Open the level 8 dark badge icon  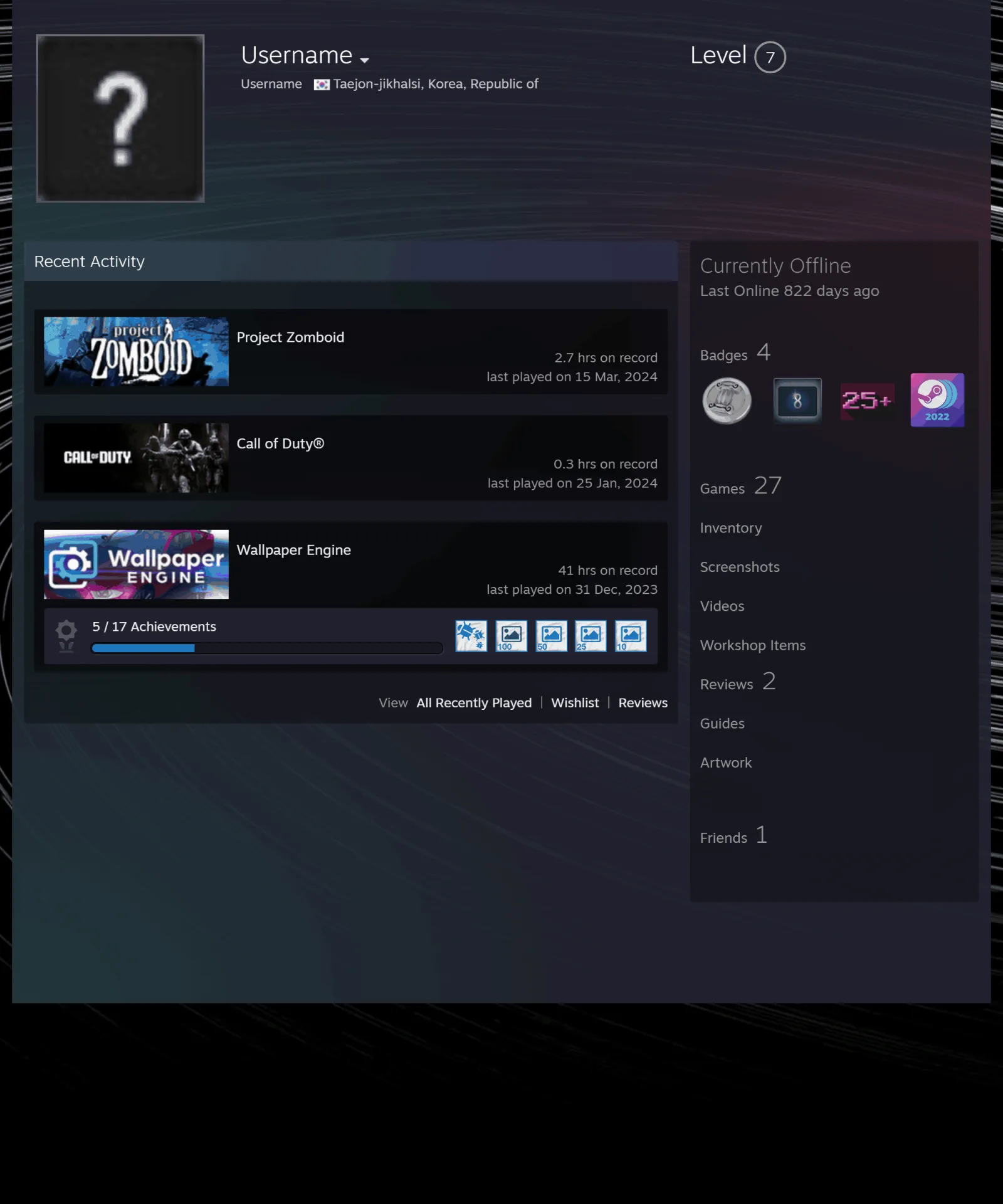point(797,401)
